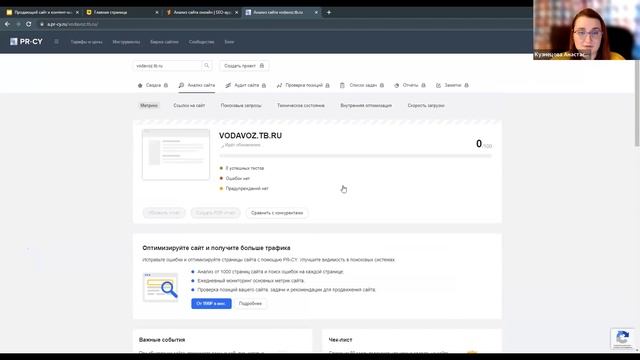Click lock icon next to Список задач
Screen dimensions: 640x360
click(382, 85)
